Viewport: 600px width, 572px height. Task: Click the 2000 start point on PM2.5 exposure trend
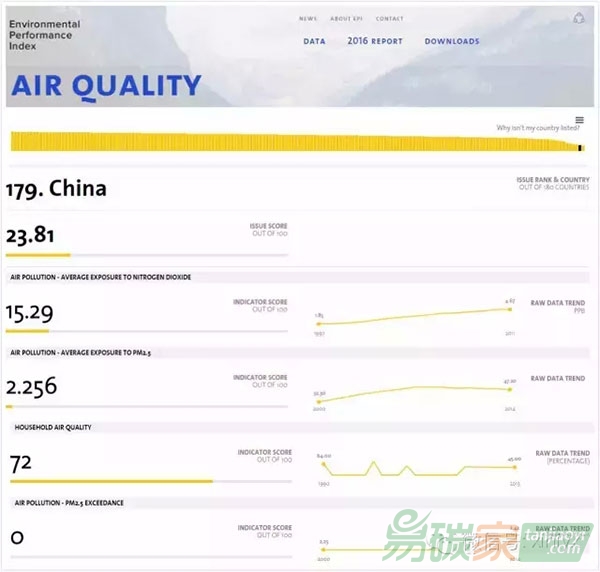(x=319, y=402)
